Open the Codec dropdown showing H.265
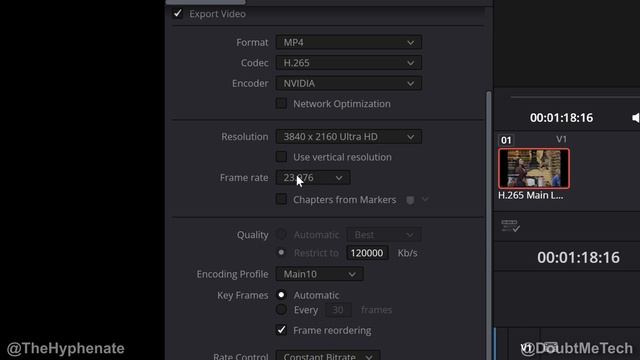This screenshot has width=640, height=360. [349, 63]
